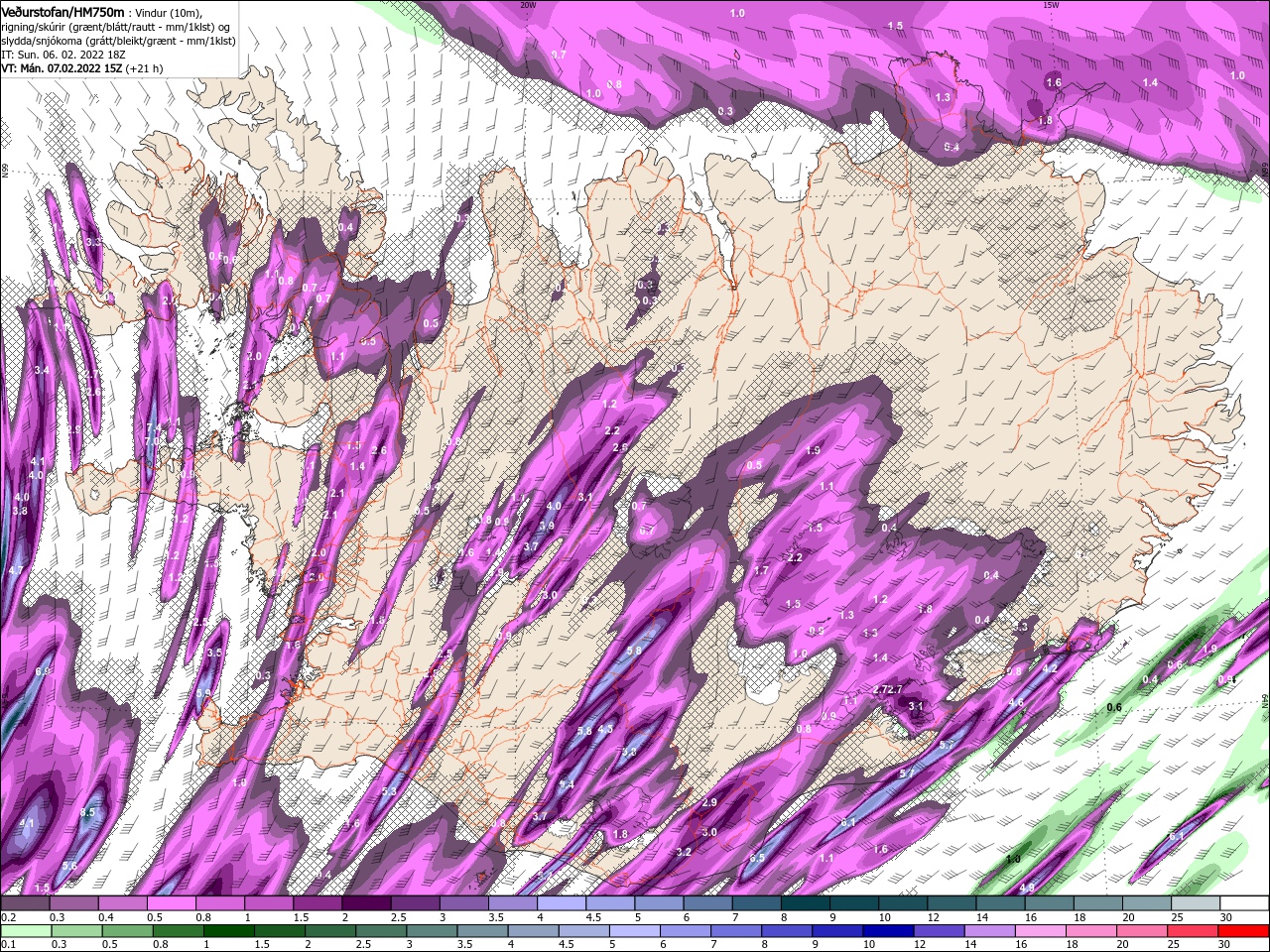
Task: Click the deep blue 10–12 swatch, lower legend row
Action: pos(888,930)
